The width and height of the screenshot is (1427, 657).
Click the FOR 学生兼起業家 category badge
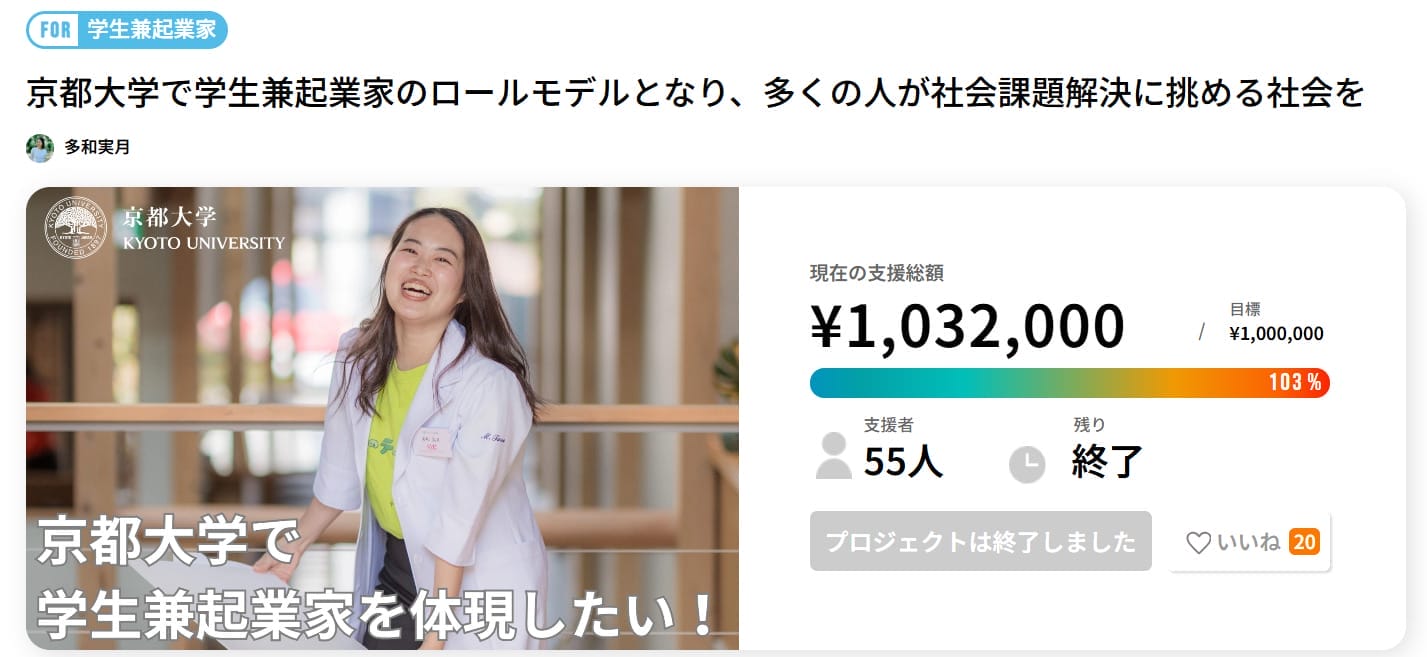pos(127,29)
